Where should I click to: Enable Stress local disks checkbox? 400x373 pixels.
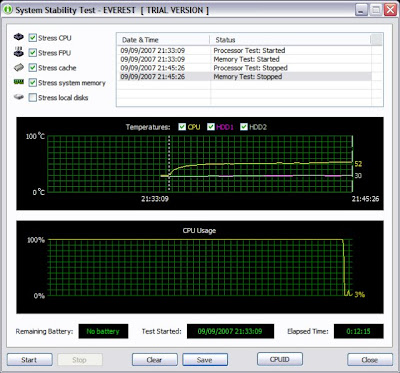tap(32, 98)
